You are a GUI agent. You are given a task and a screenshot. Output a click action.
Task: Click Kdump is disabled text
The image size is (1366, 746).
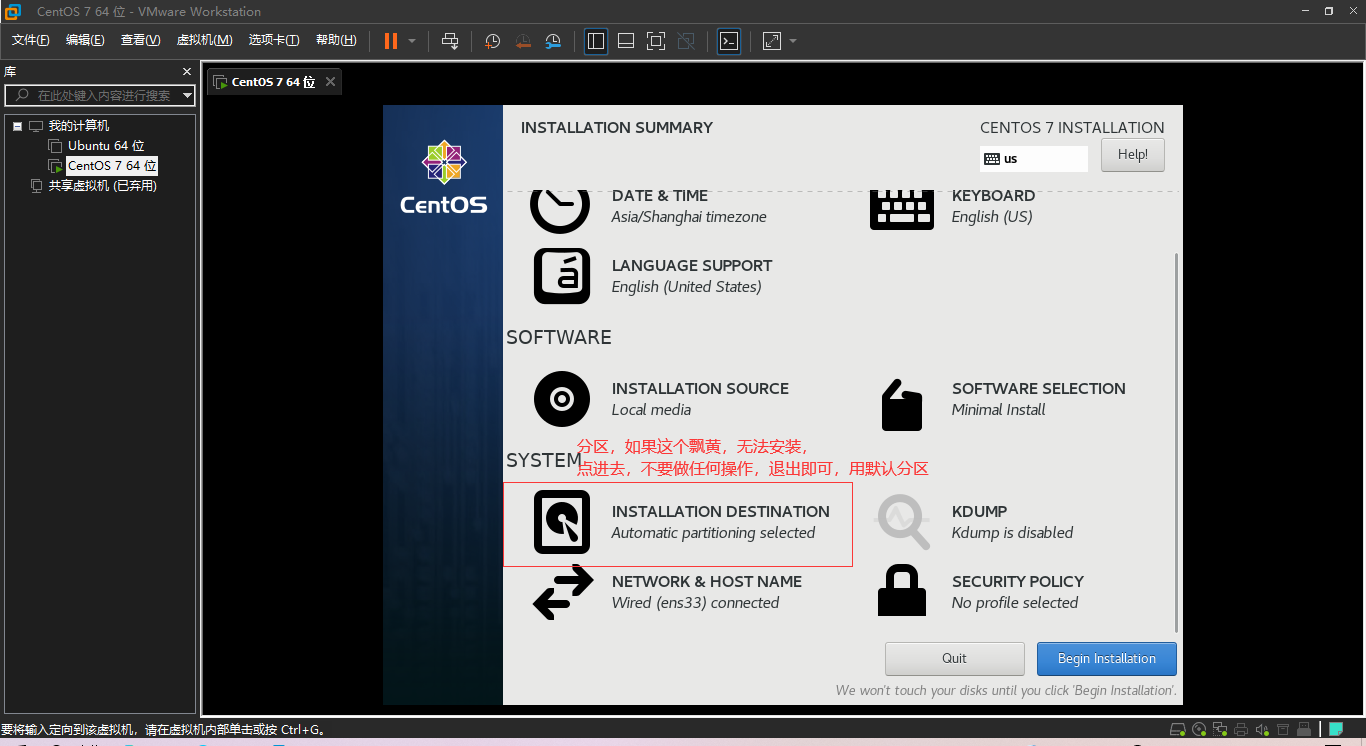pyautogui.click(x=1012, y=533)
